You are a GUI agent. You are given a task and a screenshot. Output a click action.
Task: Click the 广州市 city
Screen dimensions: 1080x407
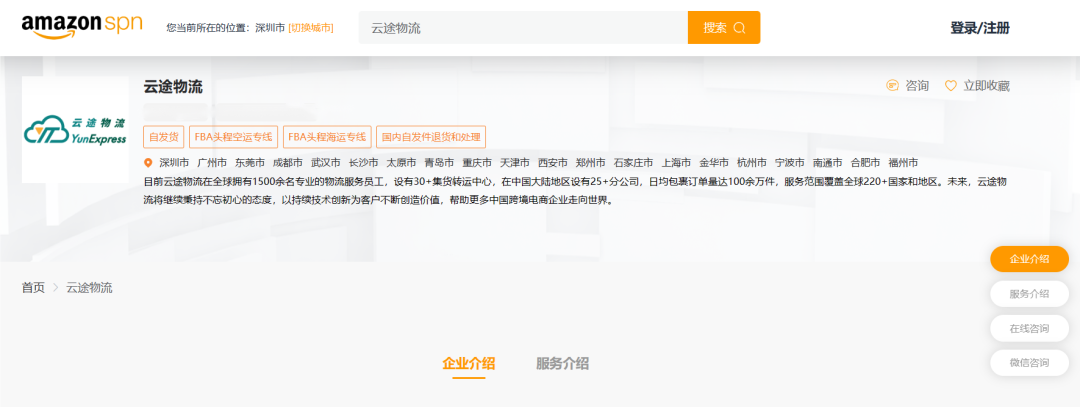pos(211,163)
